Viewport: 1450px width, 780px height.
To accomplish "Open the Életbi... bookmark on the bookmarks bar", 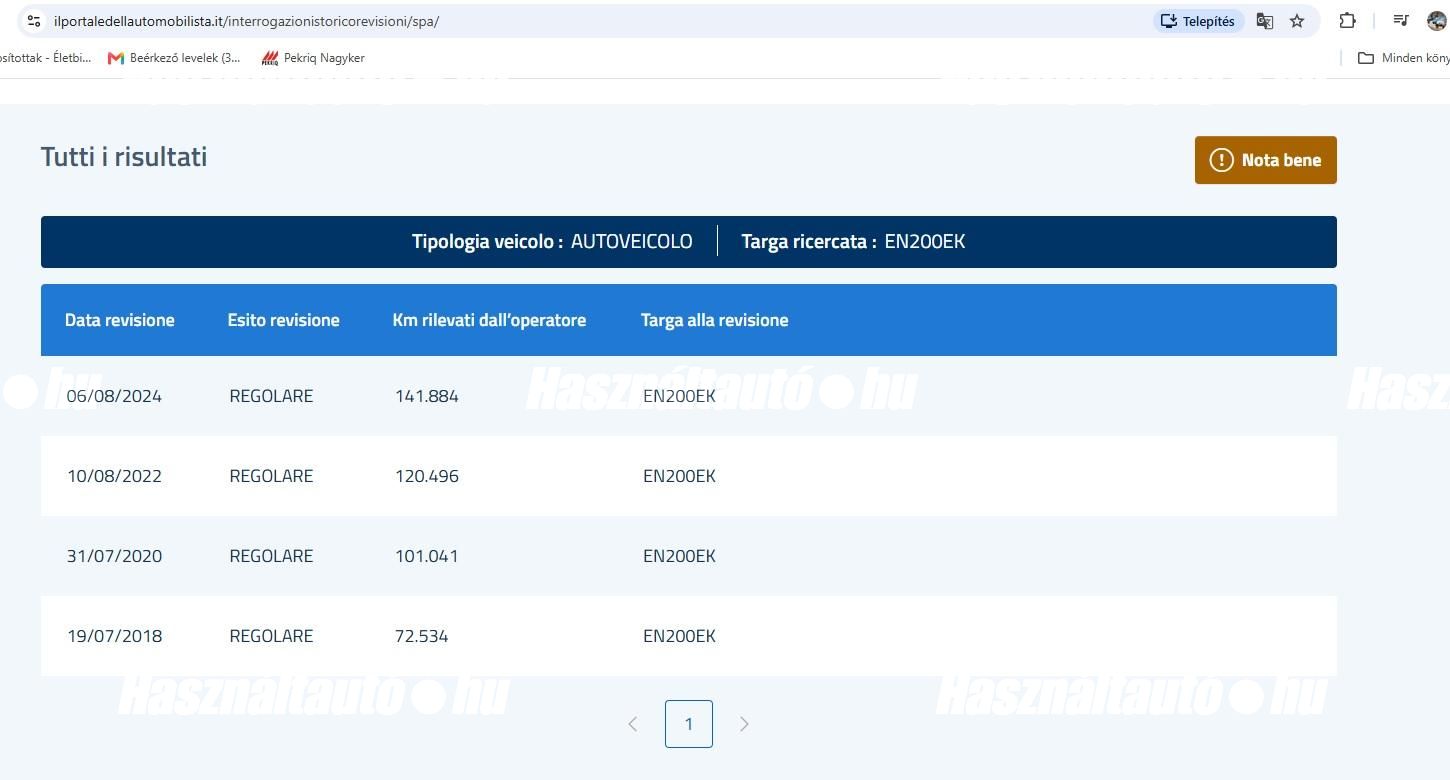I will [45, 58].
